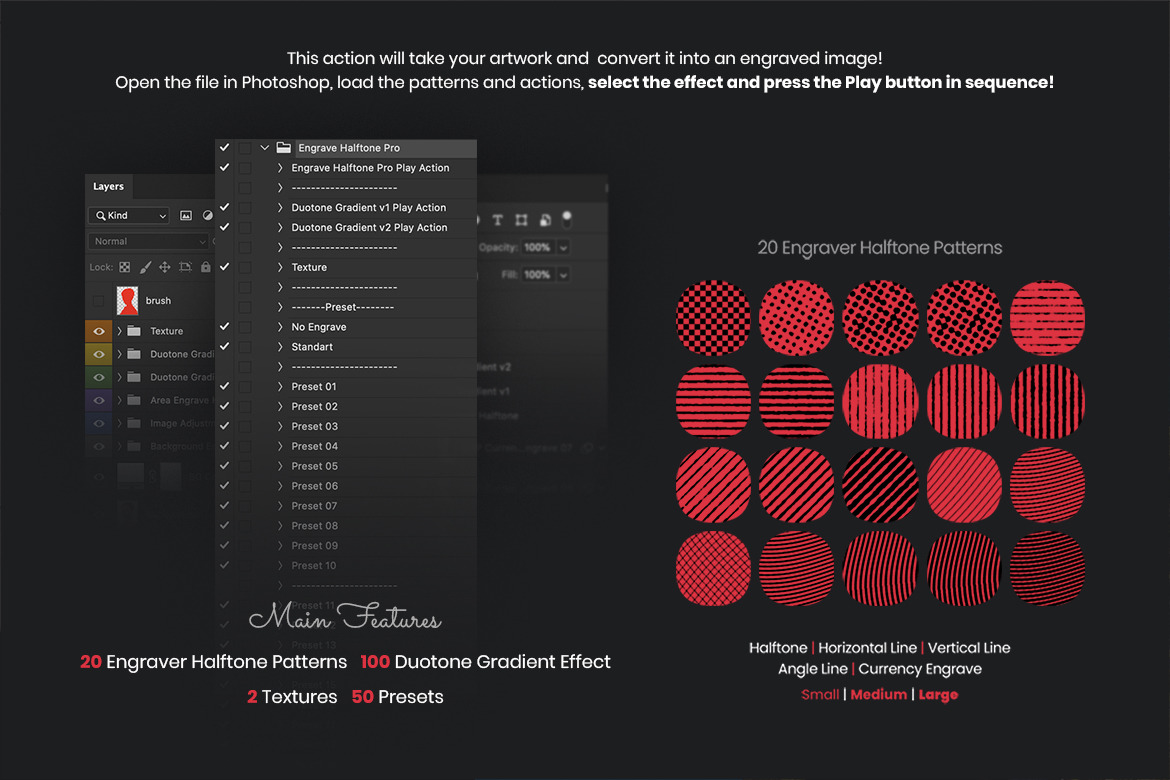Screen dimensions: 1170x780
Task: Click the type layer filter T icon
Action: 498,219
